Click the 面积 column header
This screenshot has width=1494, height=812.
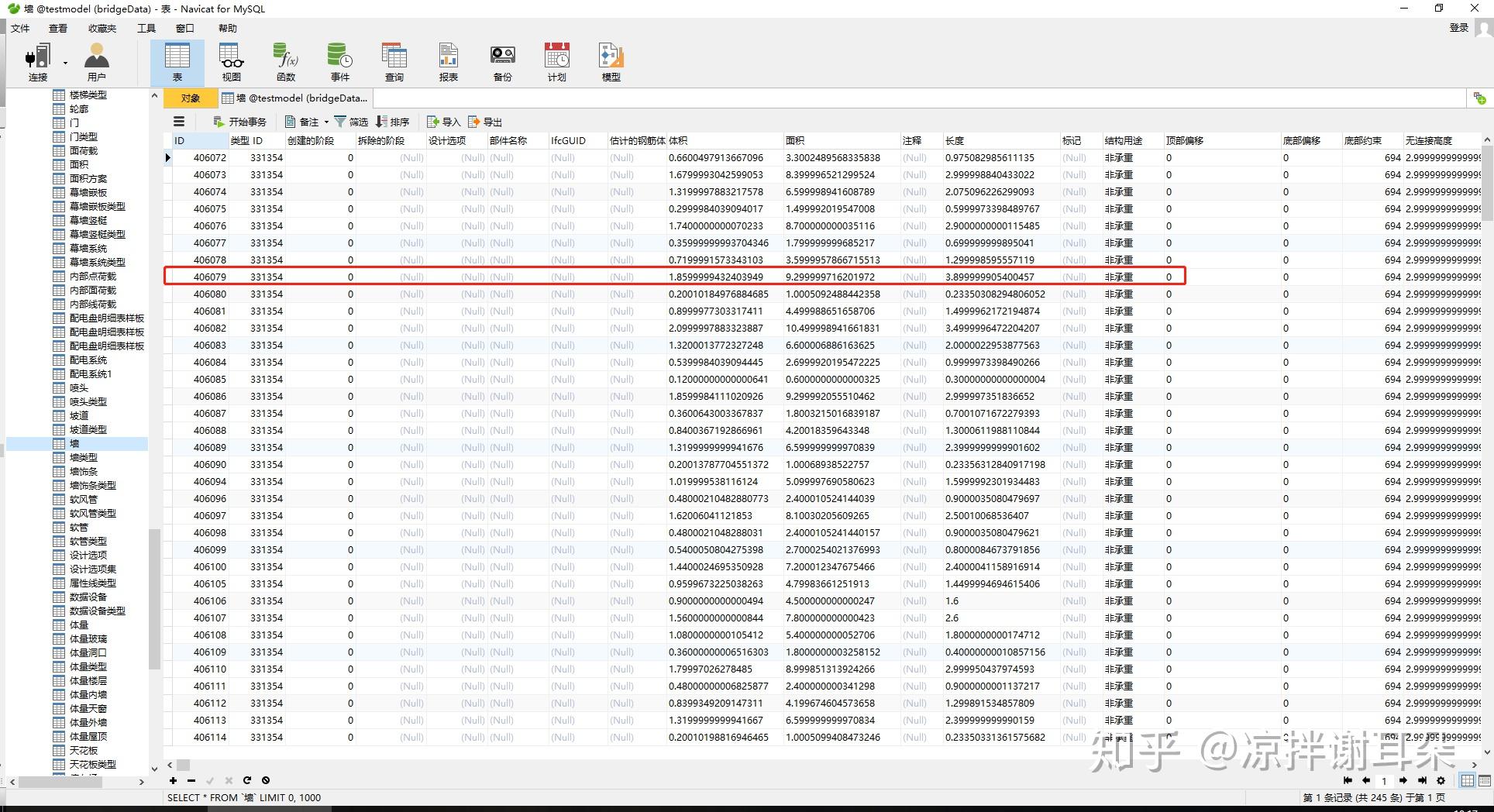842,141
